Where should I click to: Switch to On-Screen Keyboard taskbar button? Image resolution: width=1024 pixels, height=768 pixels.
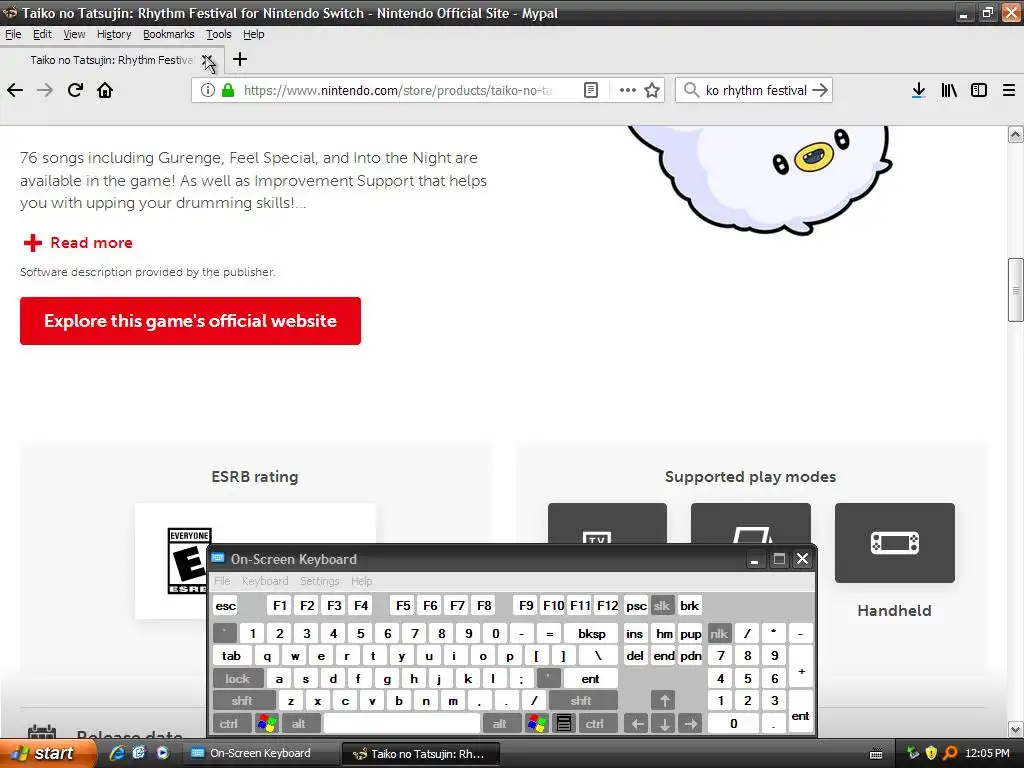(259, 753)
